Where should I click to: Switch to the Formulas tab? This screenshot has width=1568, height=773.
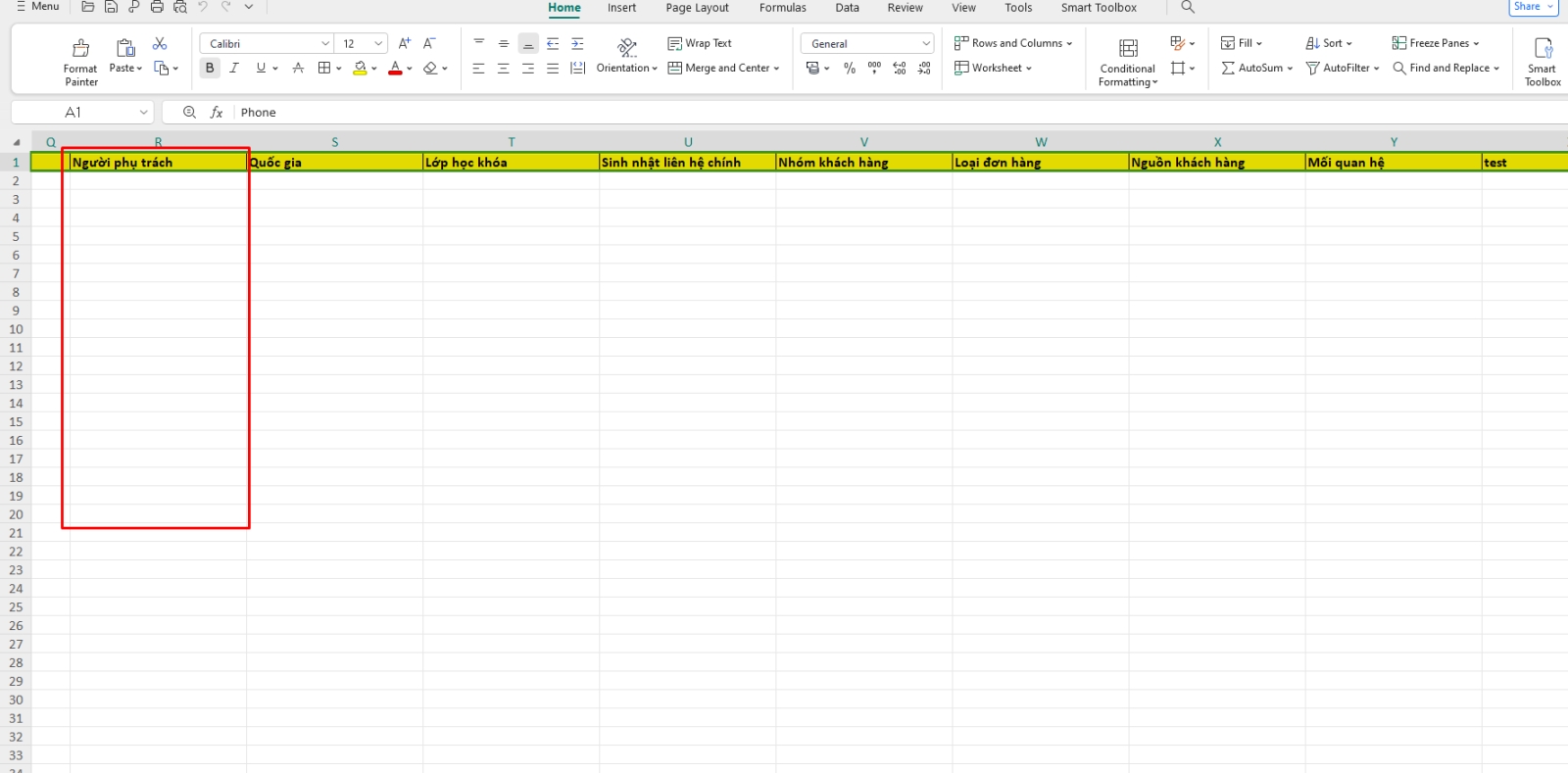point(782,8)
